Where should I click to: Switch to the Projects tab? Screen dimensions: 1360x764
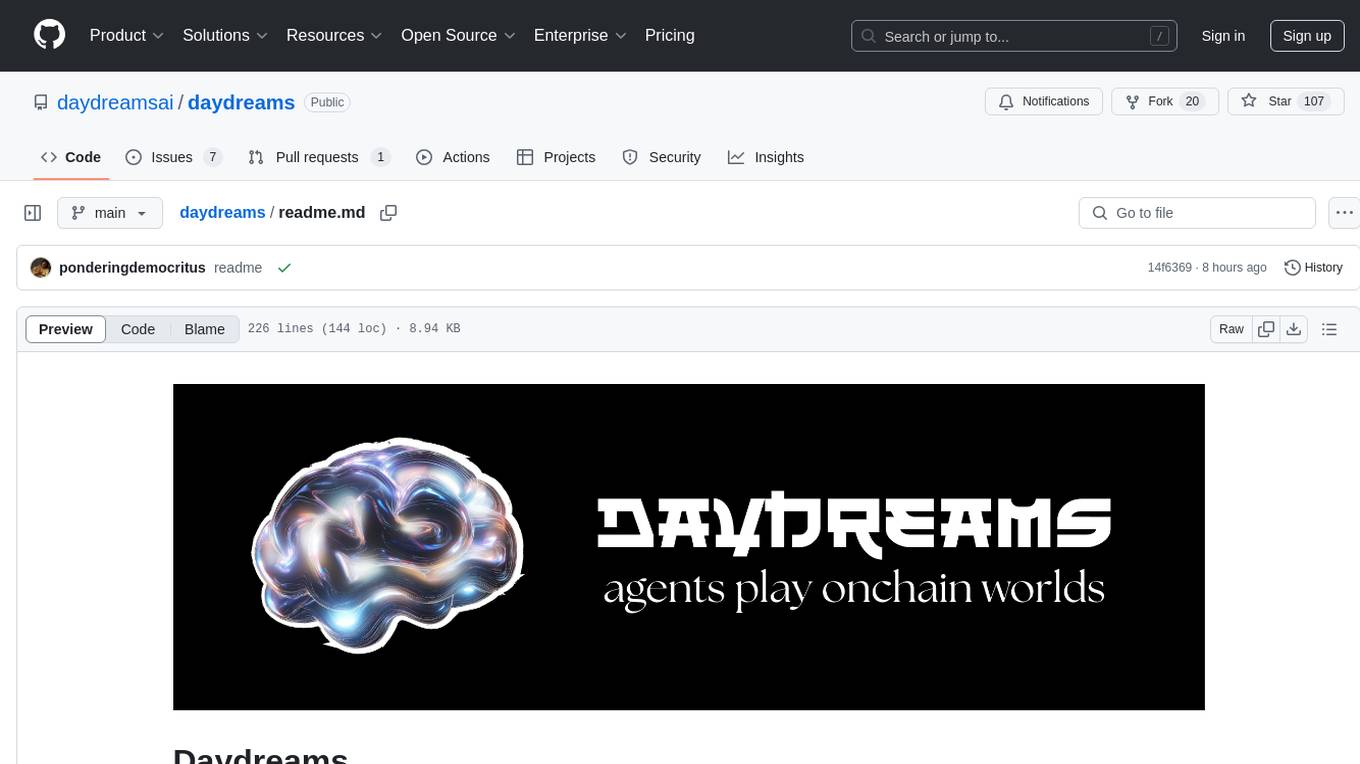[x=555, y=157]
